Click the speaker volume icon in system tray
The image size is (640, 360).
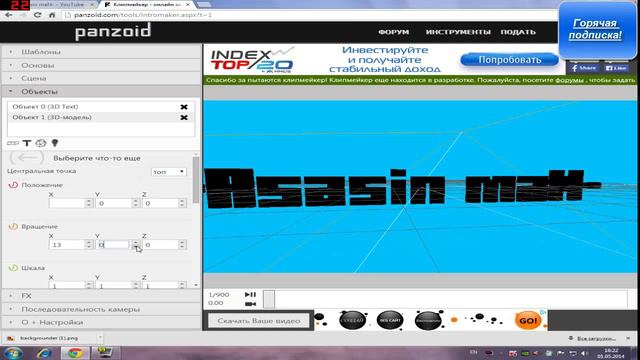coord(584,353)
